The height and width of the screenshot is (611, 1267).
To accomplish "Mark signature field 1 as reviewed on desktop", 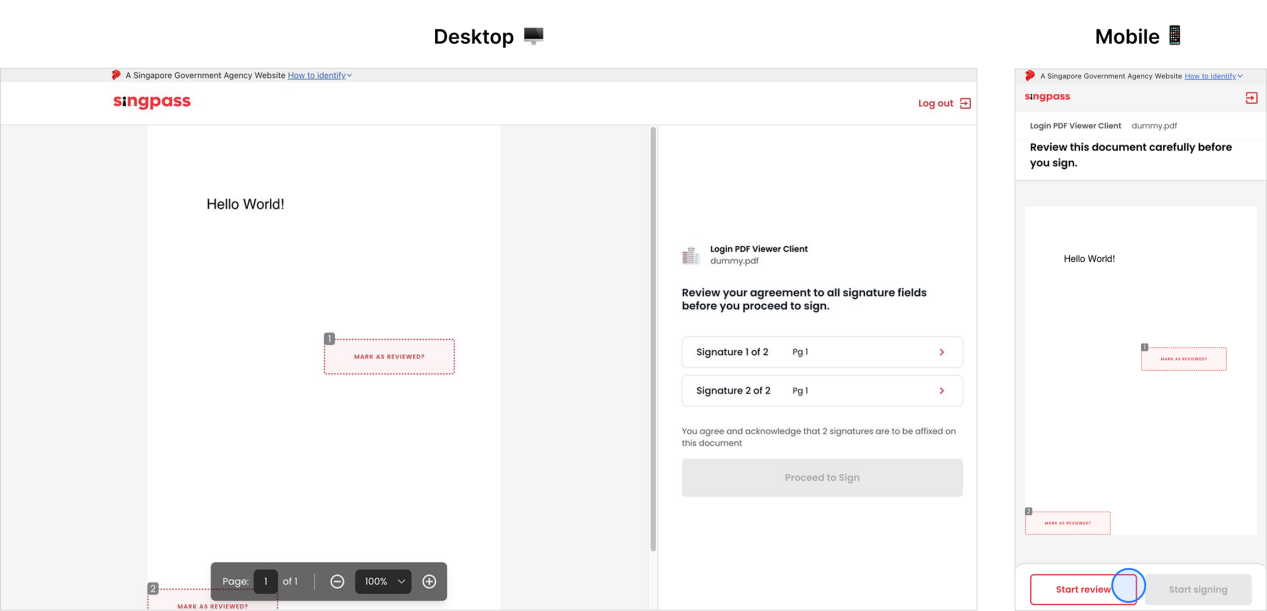I will 389,357.
